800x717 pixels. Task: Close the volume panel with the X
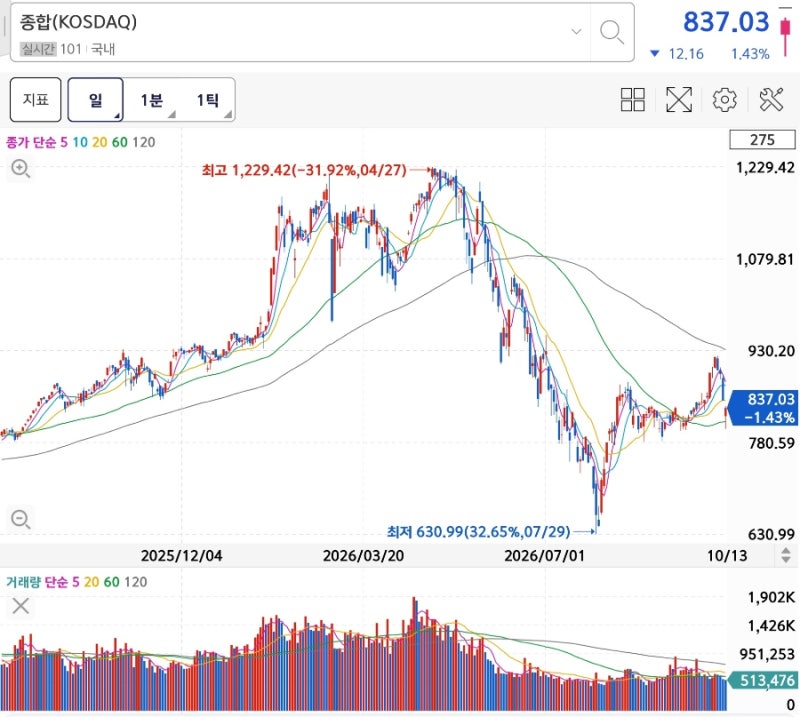(x=21, y=606)
